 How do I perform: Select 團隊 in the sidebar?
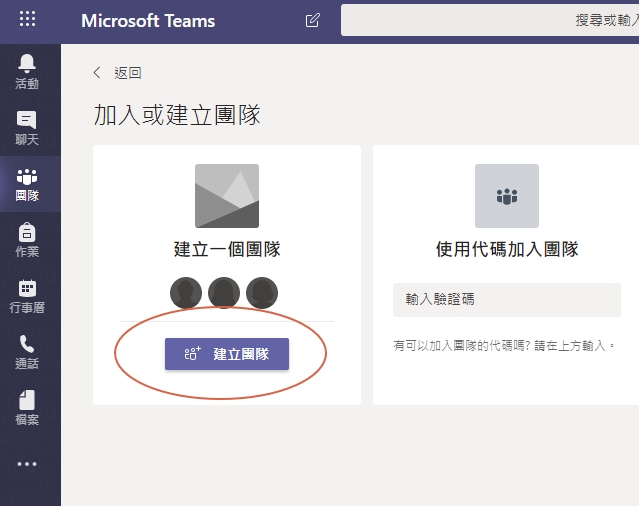tap(27, 184)
